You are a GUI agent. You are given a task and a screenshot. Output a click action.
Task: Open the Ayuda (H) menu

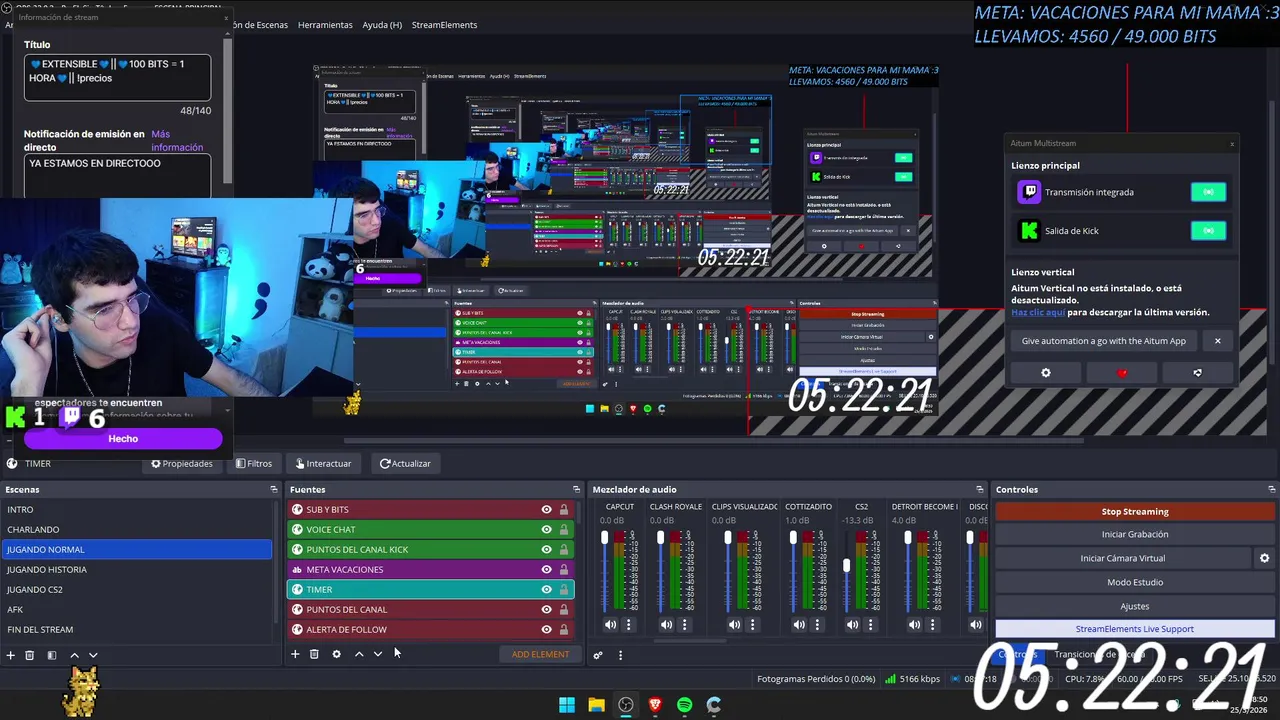coord(382,24)
